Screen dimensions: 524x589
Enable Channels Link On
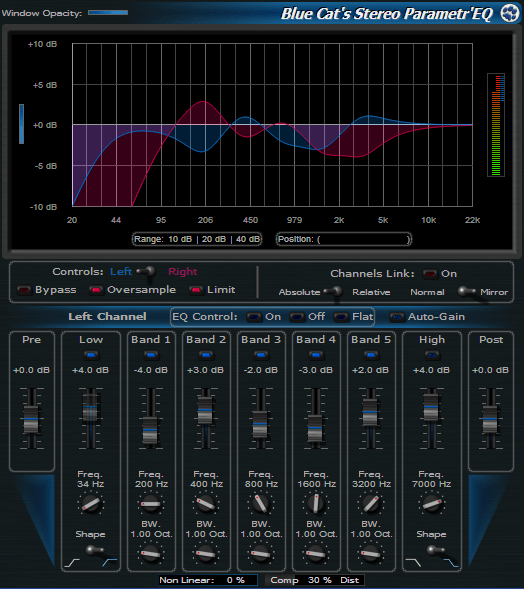[430, 274]
